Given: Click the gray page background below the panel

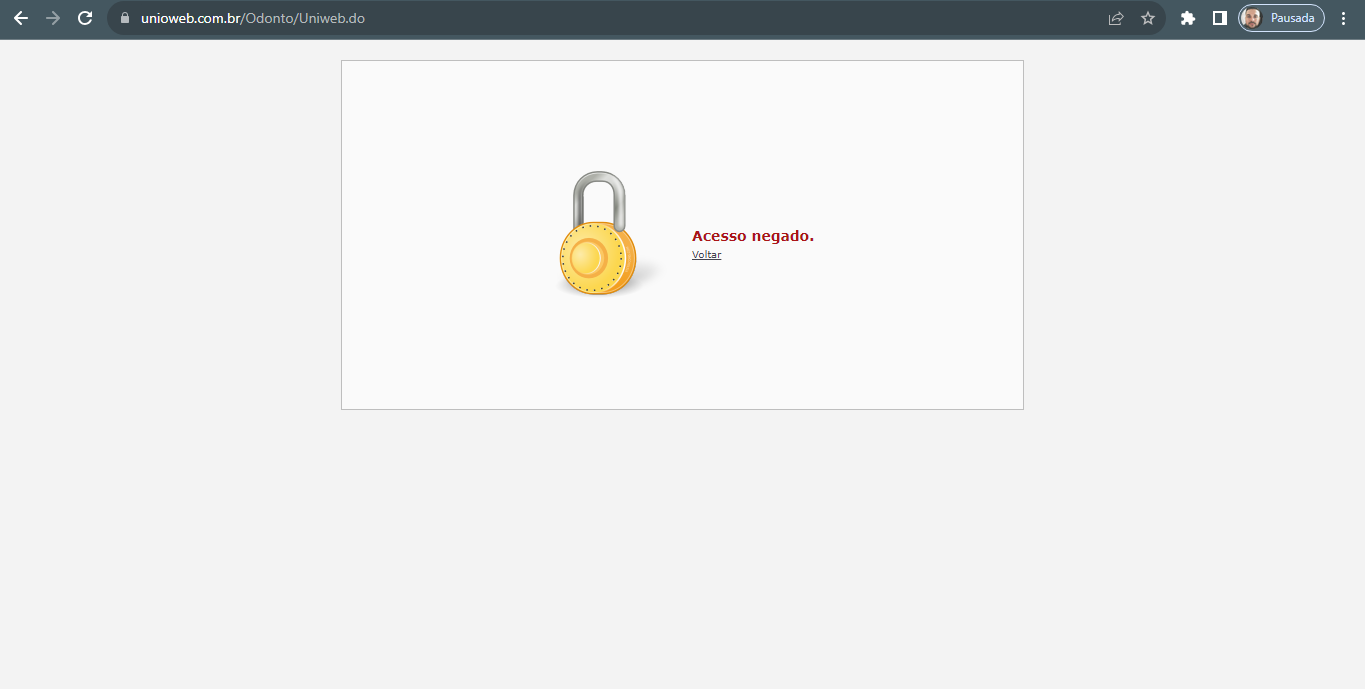Looking at the screenshot, I should [x=682, y=550].
